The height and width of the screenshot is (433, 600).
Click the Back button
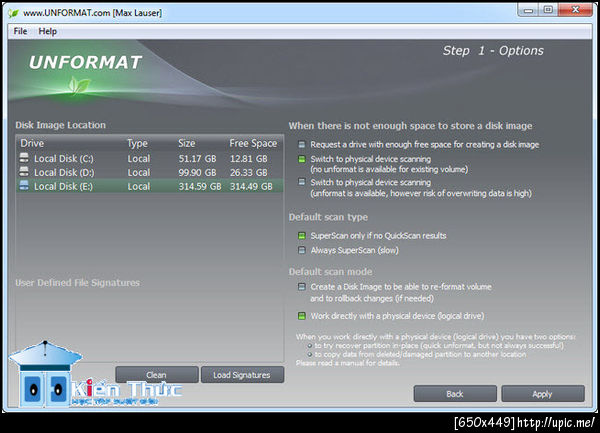pos(455,394)
